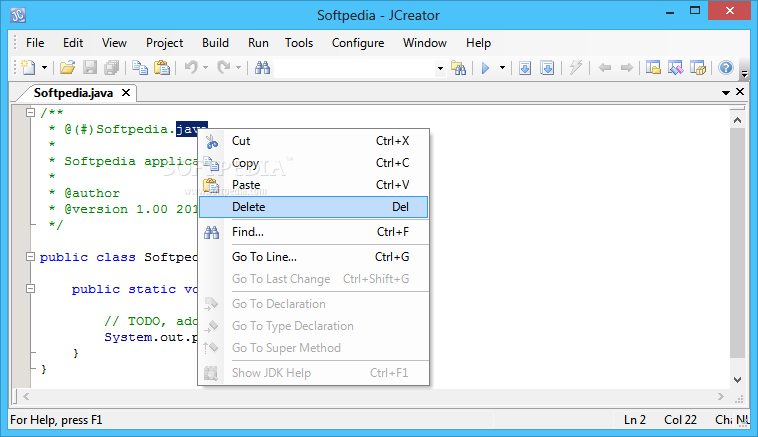Collapse the public static method fold

pyautogui.click(x=30, y=289)
